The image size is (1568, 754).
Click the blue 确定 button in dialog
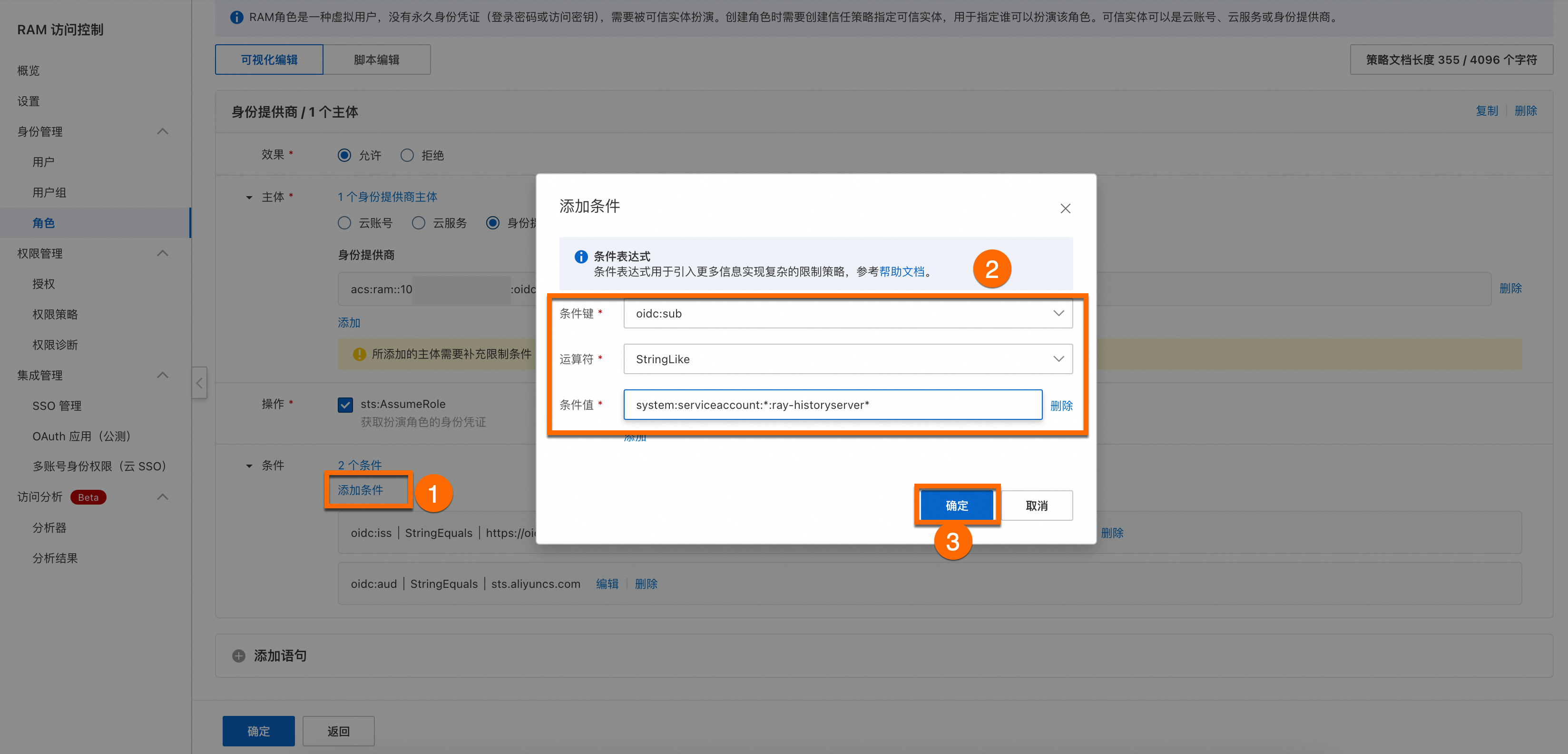956,506
